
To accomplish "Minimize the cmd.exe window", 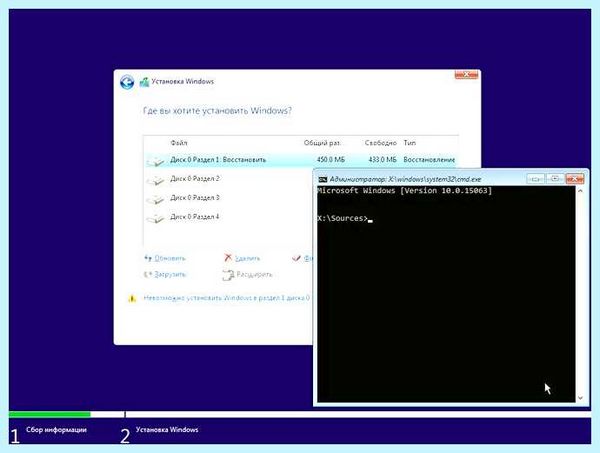I will 535,179.
